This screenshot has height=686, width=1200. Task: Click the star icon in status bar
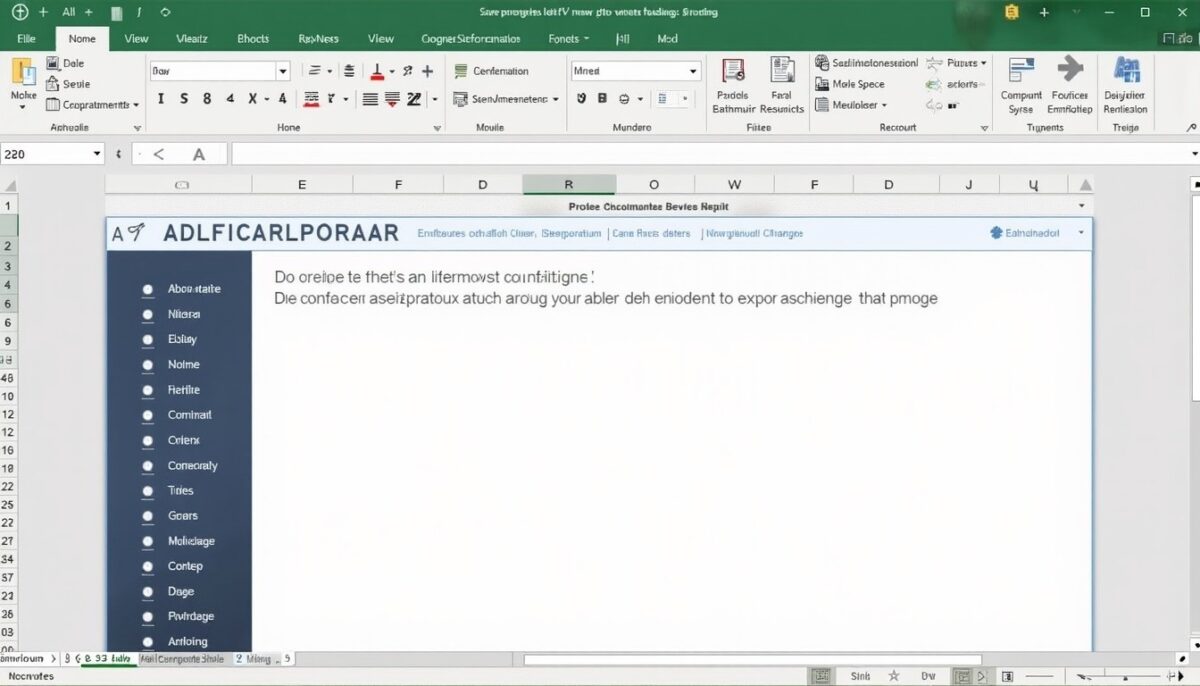pyautogui.click(x=894, y=677)
